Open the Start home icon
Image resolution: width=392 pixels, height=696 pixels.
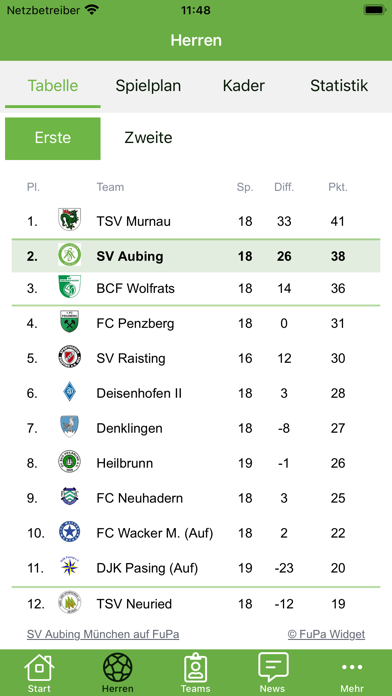click(39, 668)
